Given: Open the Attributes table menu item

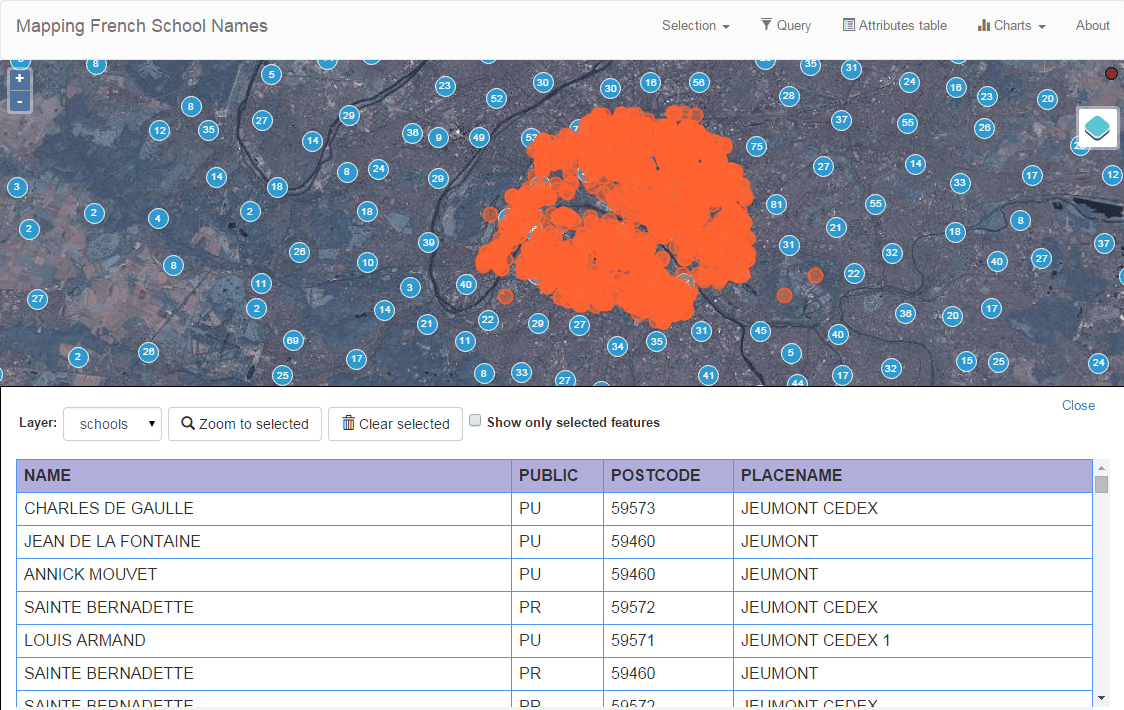Looking at the screenshot, I should tap(894, 26).
